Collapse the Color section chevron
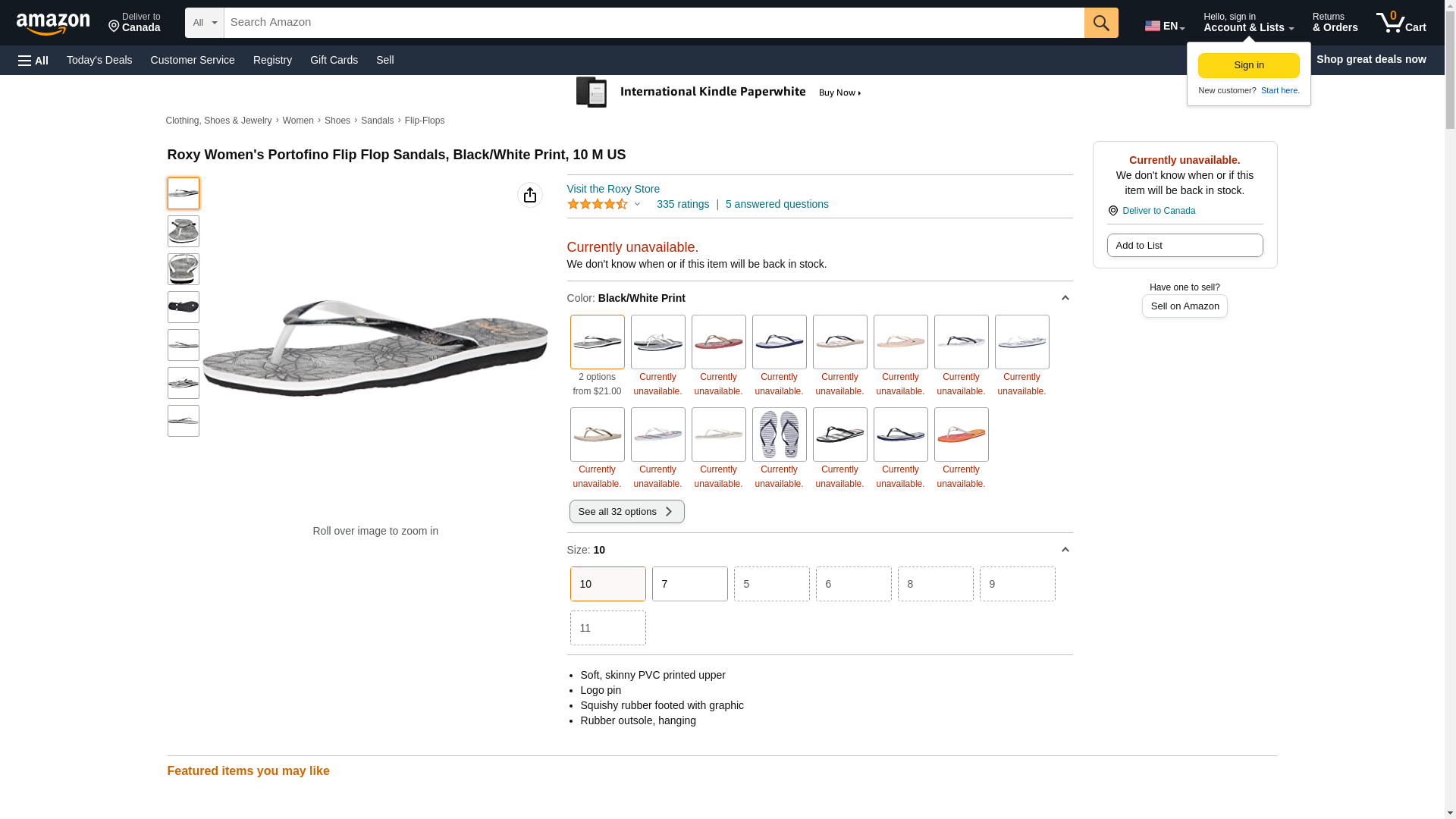 click(x=1065, y=298)
